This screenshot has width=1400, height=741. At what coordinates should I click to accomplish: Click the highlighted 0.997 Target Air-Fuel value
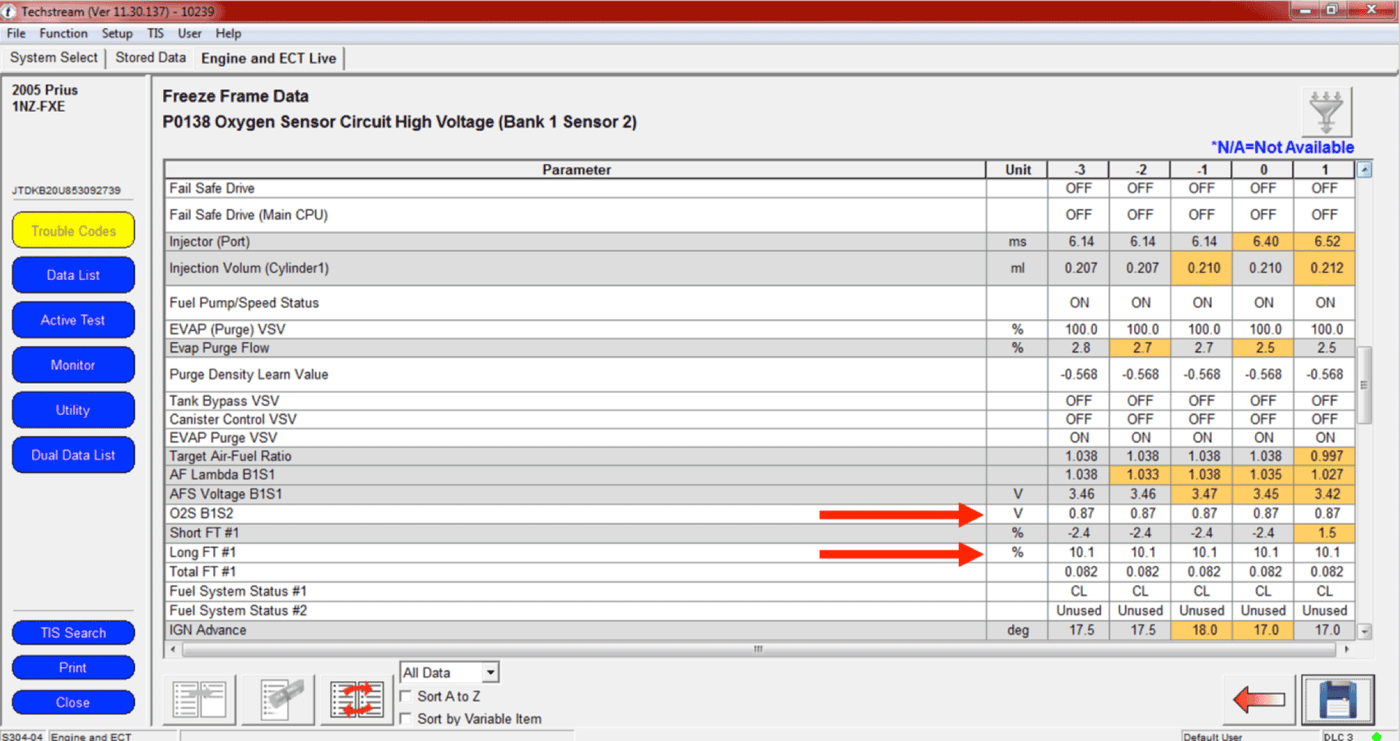[x=1325, y=456]
